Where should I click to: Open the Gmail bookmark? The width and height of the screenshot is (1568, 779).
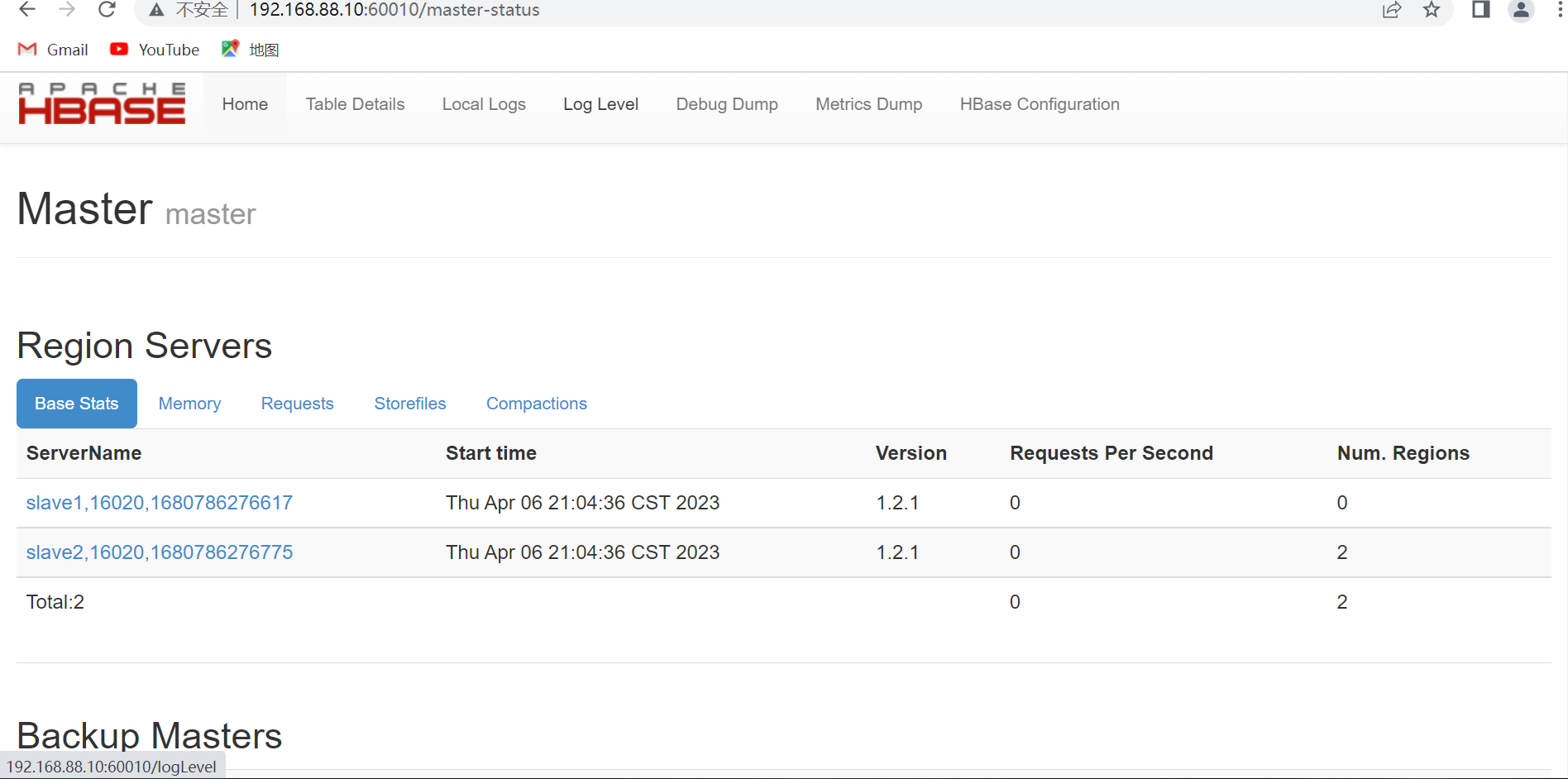click(x=53, y=50)
